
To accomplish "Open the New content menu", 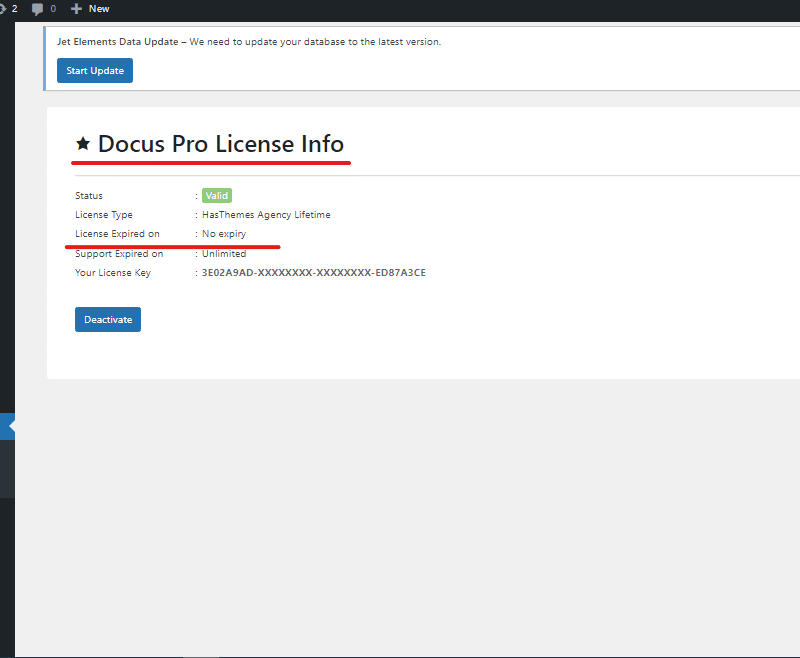I will click(90, 9).
